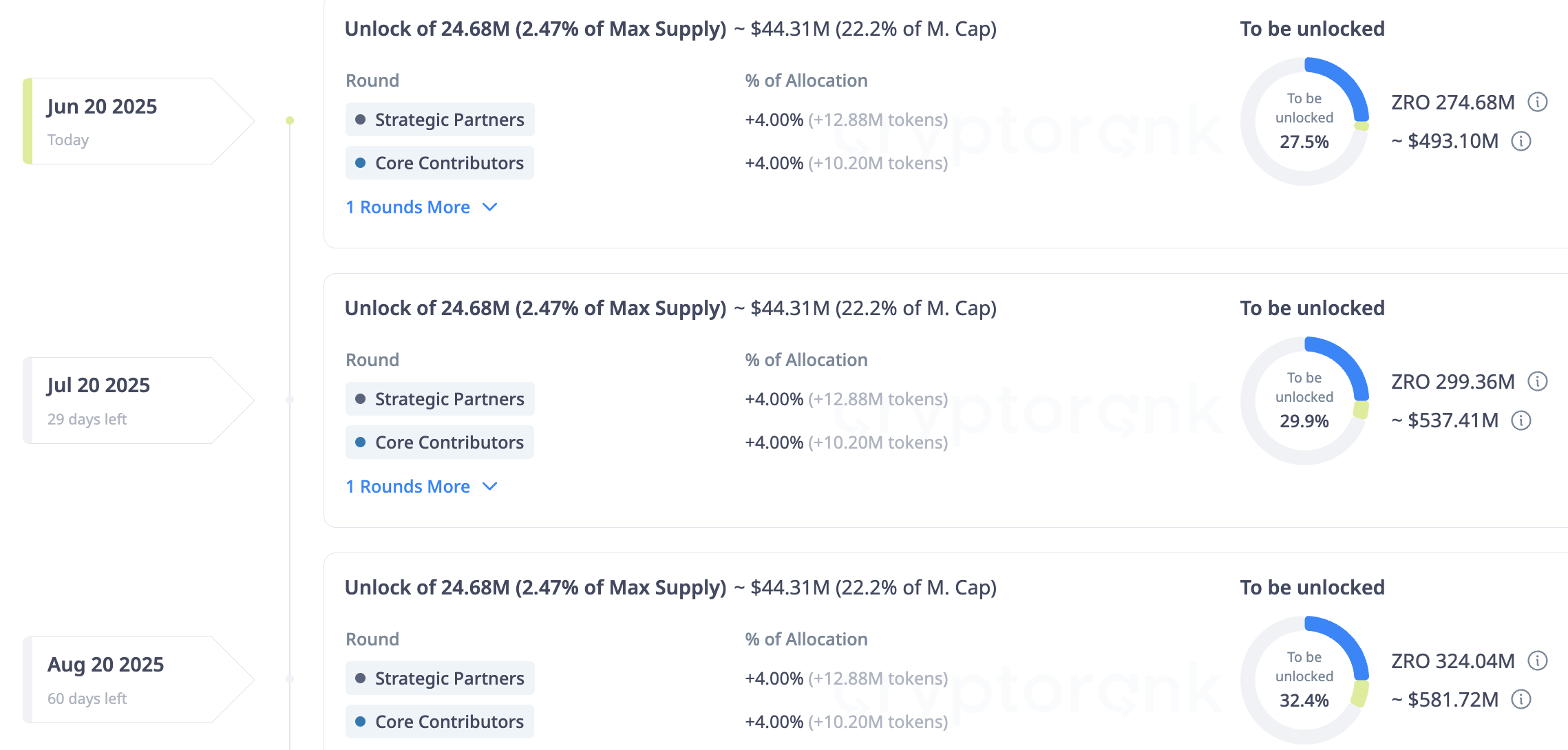Click the 32.4% to be unlocked donut chart
Image resolution: width=1568 pixels, height=750 pixels.
pyautogui.click(x=1304, y=680)
